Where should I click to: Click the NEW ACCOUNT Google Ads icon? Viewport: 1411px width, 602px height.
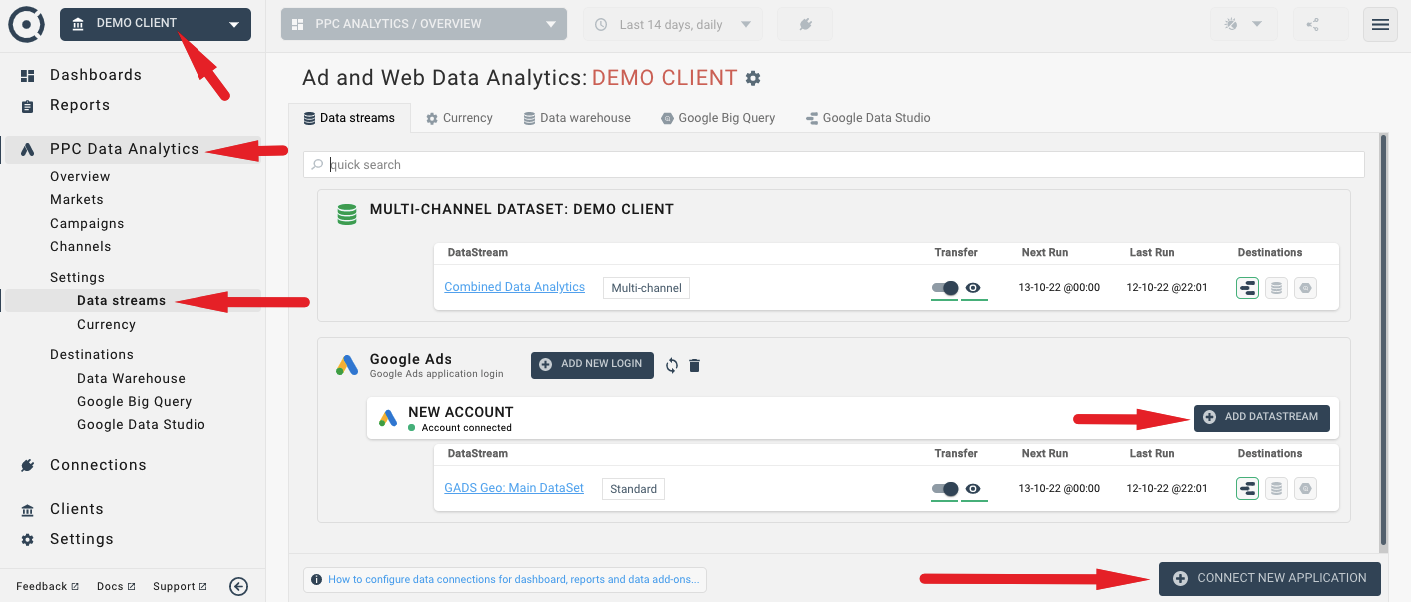click(x=388, y=419)
